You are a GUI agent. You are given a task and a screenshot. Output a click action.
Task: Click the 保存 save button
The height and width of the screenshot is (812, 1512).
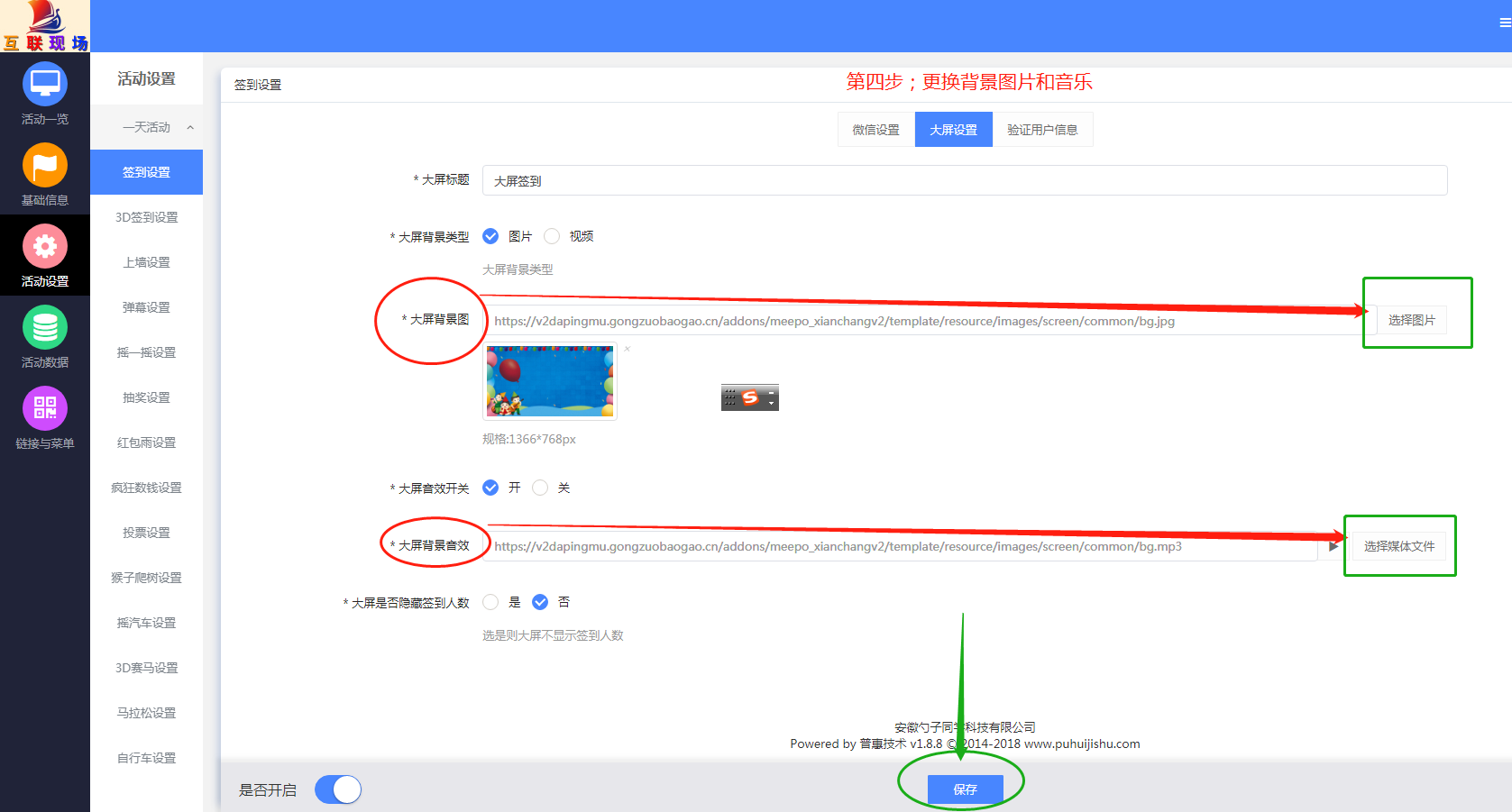(966, 789)
